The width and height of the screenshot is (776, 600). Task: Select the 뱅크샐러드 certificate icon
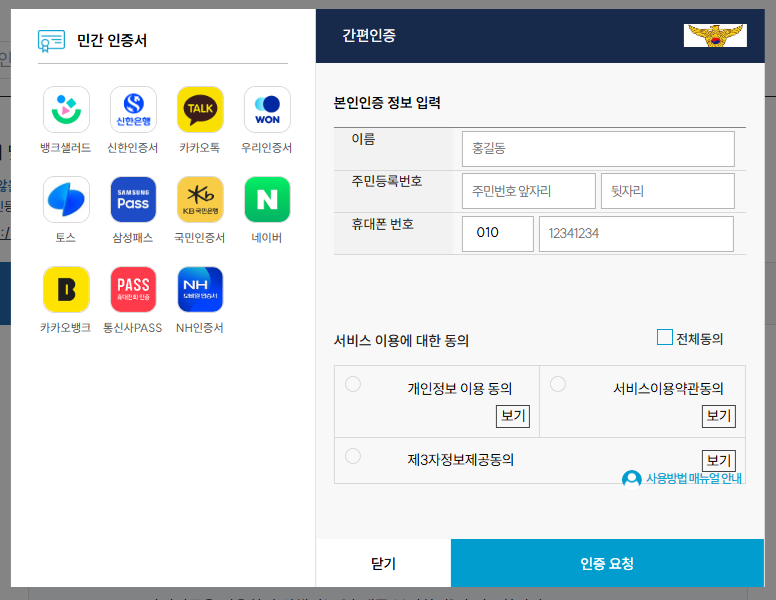66,109
